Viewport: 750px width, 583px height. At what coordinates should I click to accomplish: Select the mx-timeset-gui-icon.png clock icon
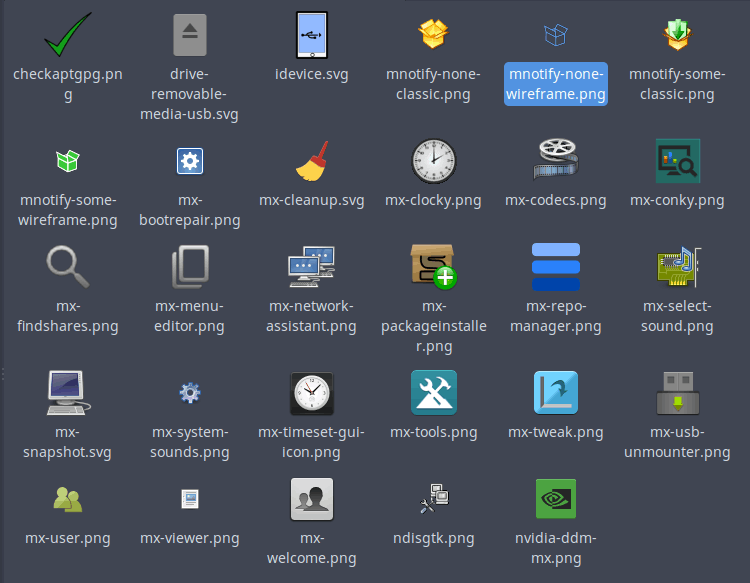pos(312,393)
